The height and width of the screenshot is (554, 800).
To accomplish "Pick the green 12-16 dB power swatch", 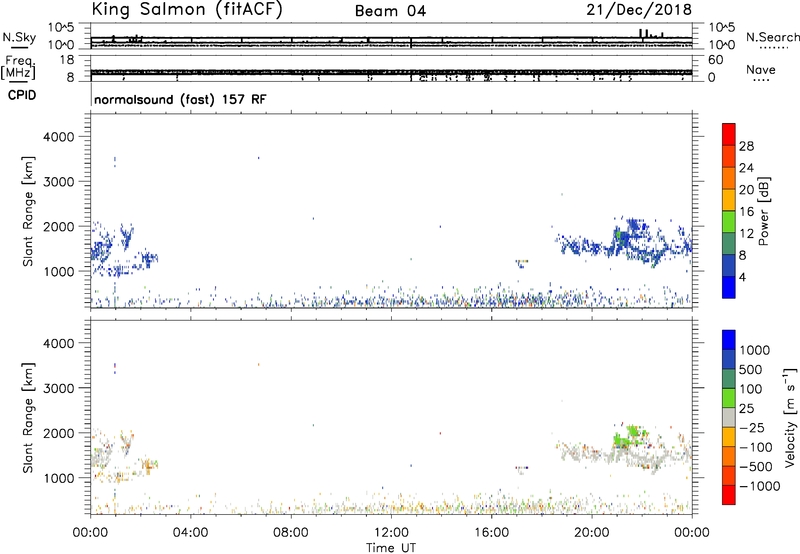I will pyautogui.click(x=729, y=222).
